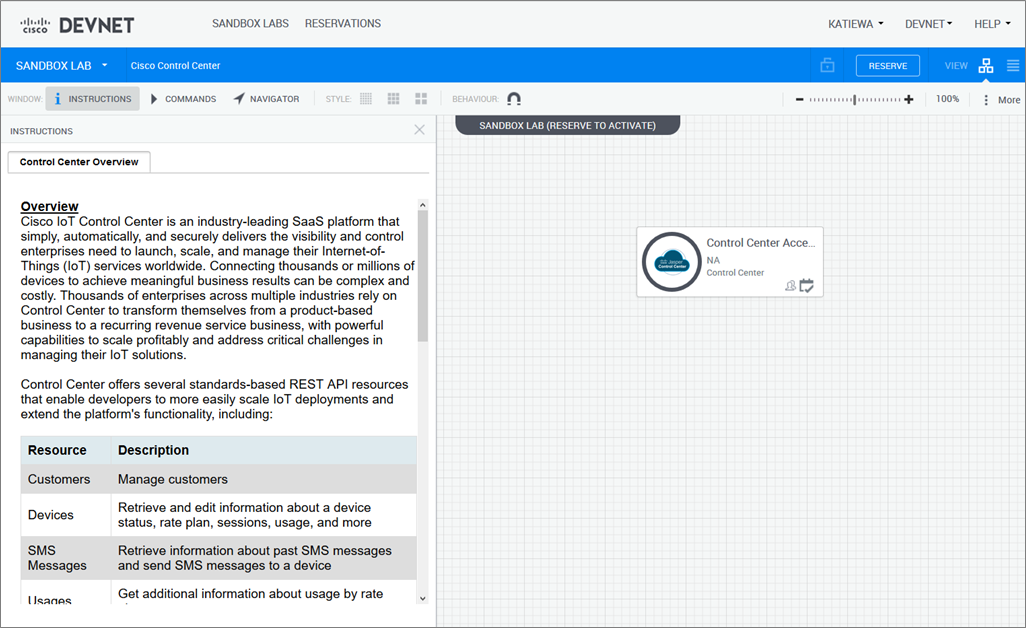Toggle the Instructions window panel
The height and width of the screenshot is (628, 1026).
pyautogui.click(x=92, y=99)
